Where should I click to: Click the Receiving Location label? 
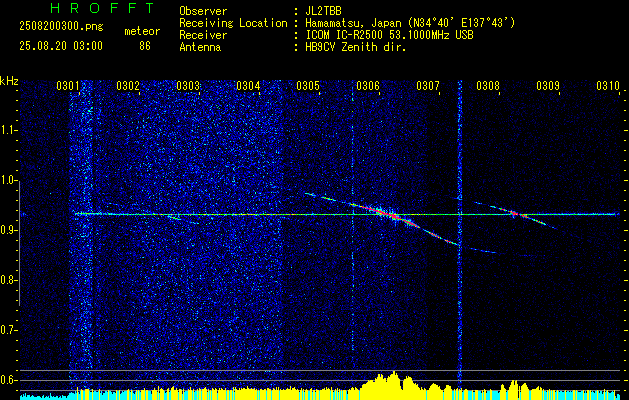(233, 23)
